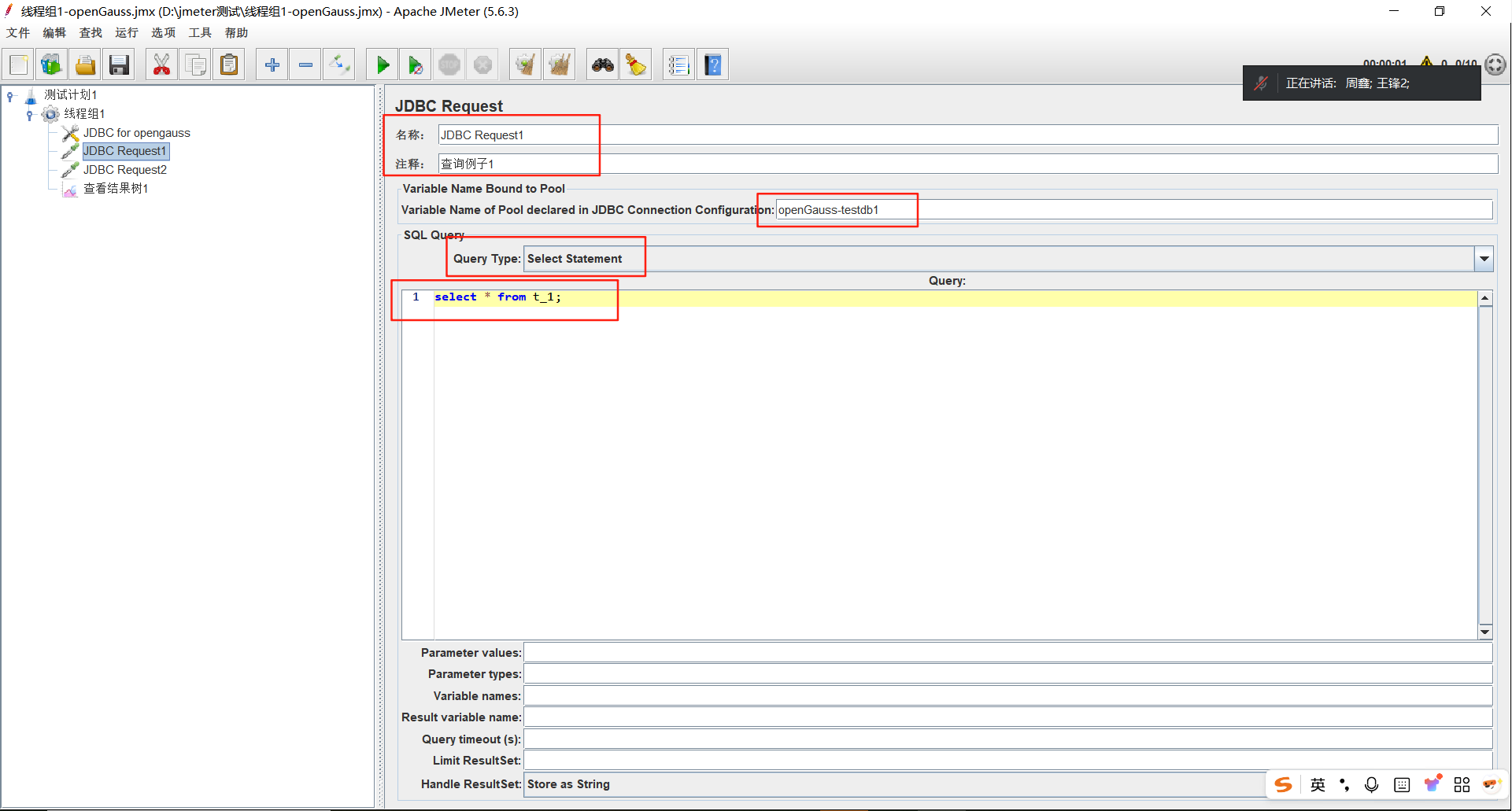Click the pool variable name field
The image size is (1512, 811).
[x=1133, y=209]
